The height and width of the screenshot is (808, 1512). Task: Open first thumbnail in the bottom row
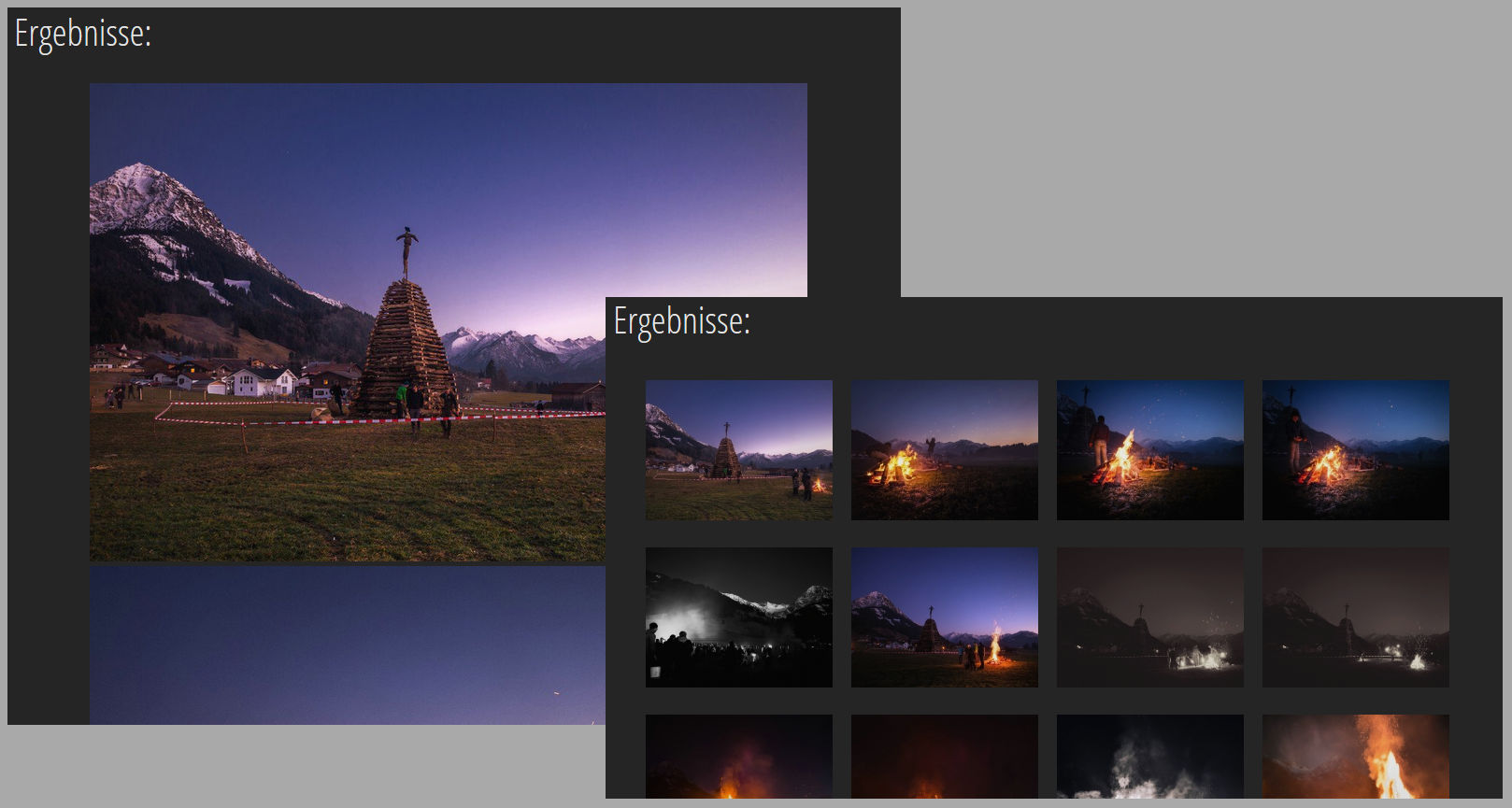click(738, 757)
